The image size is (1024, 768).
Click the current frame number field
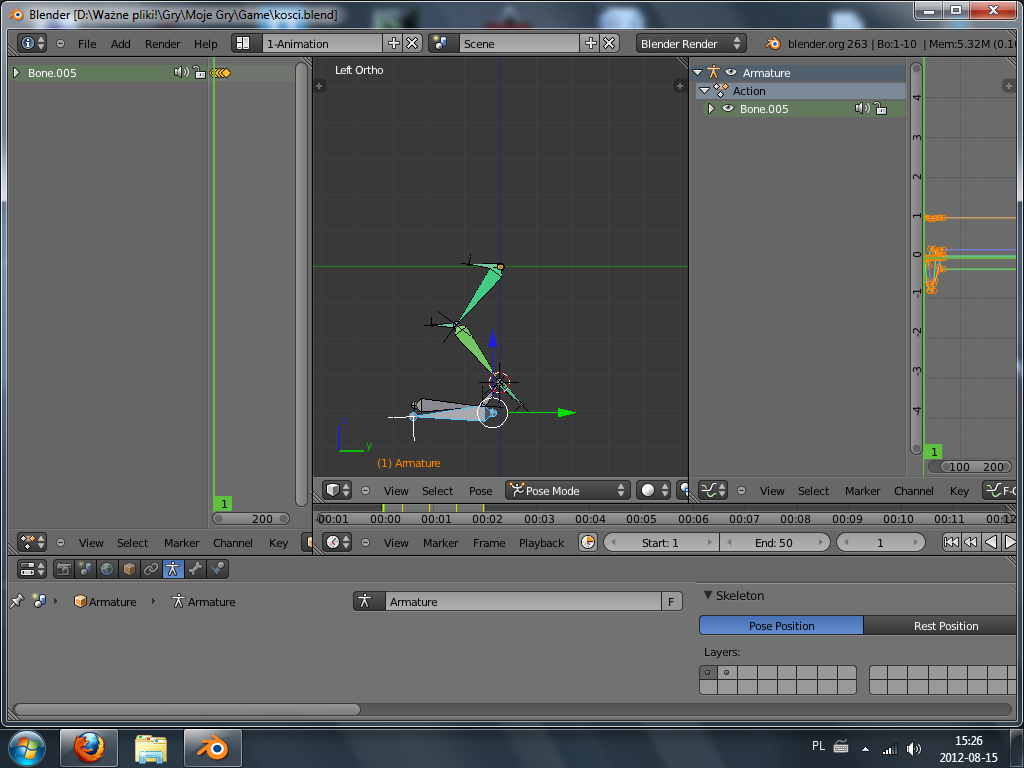pos(880,543)
